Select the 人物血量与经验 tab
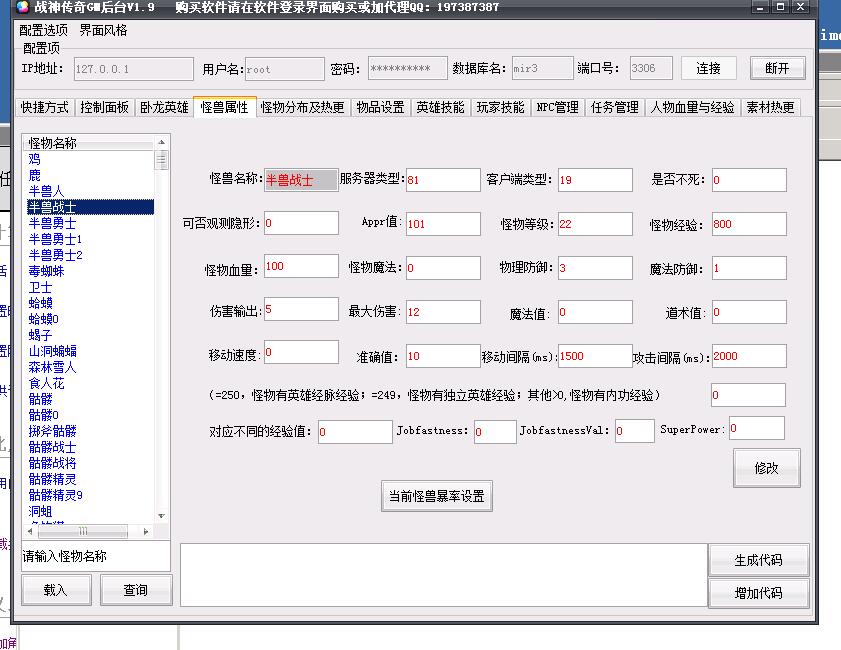841x650 pixels. tap(692, 107)
